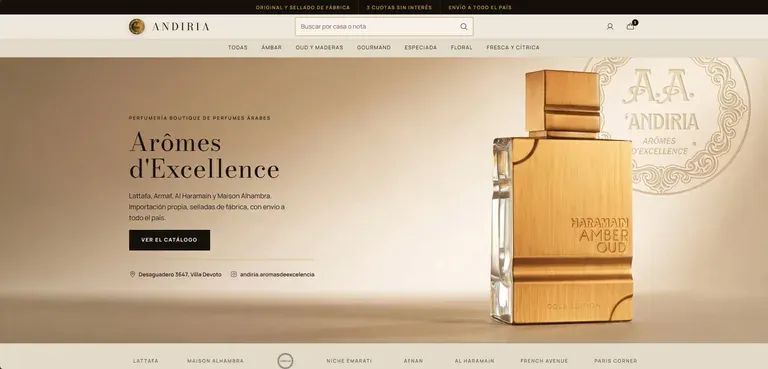Click 'ORIGINAL Y SELLADO DE FÁBRICA' banner text

coord(303,7)
